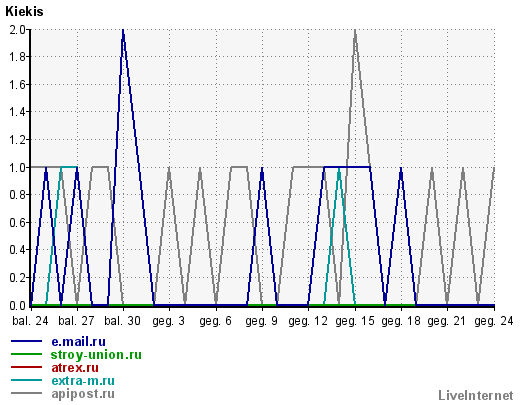Click the geg. 9 date label

click(262, 321)
